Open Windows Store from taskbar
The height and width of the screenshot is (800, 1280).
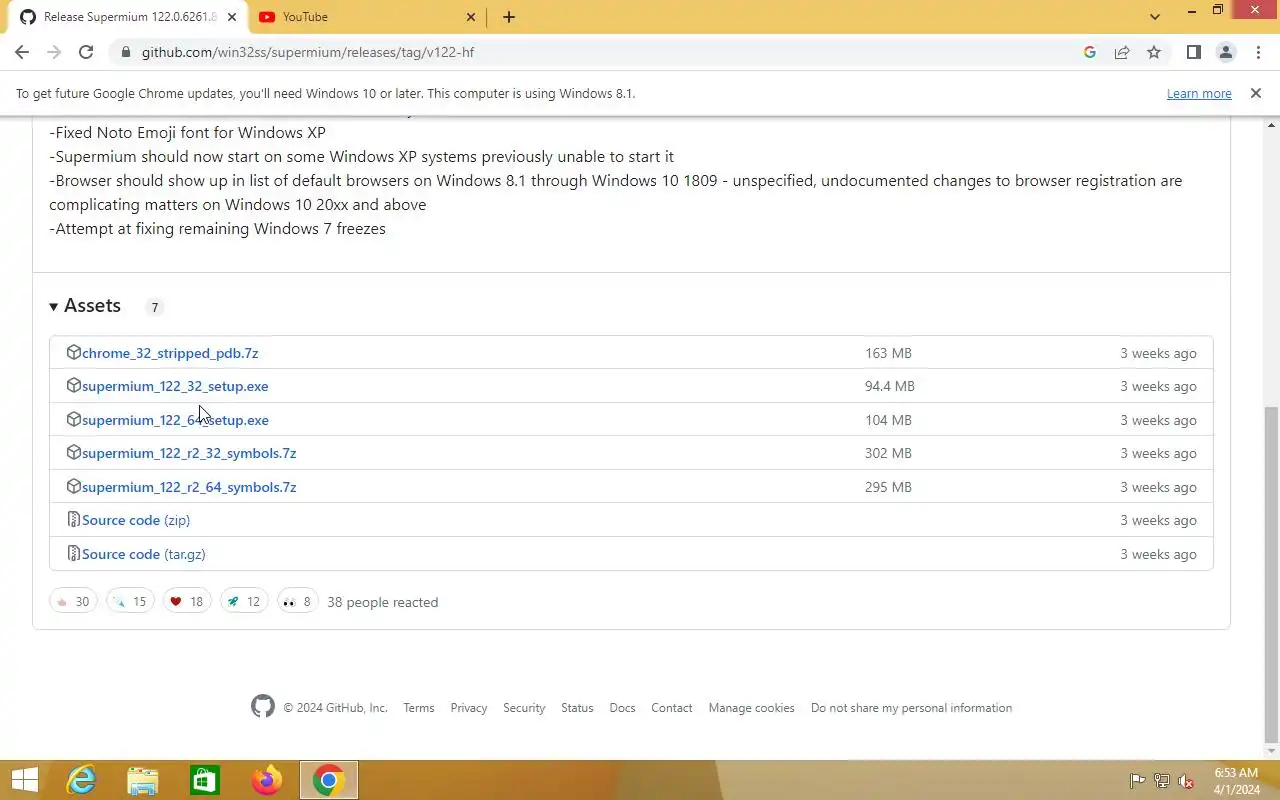pos(205,780)
